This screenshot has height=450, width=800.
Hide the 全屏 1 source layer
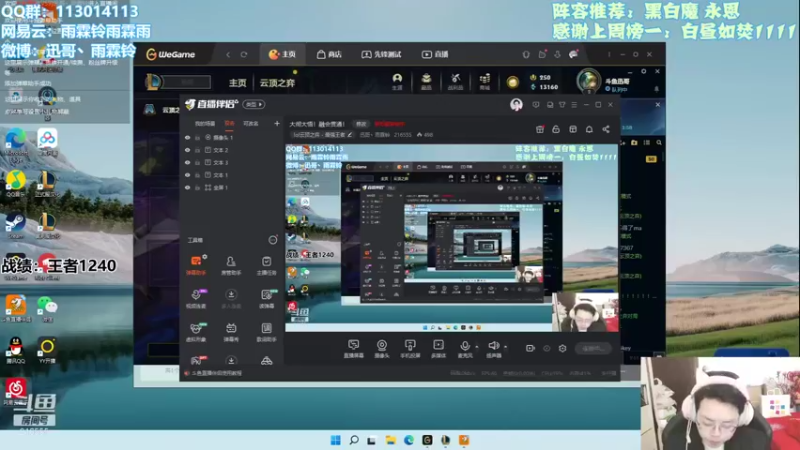[187, 188]
